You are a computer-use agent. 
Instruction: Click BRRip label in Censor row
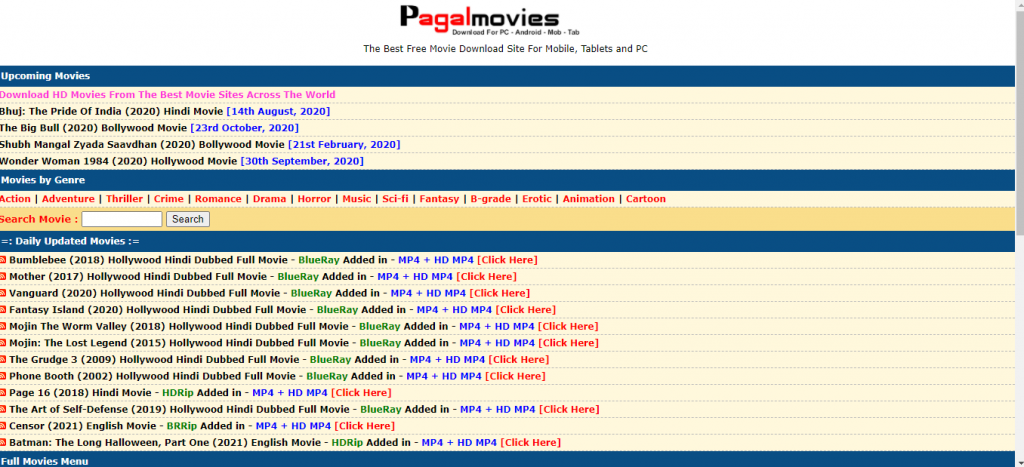(x=182, y=426)
